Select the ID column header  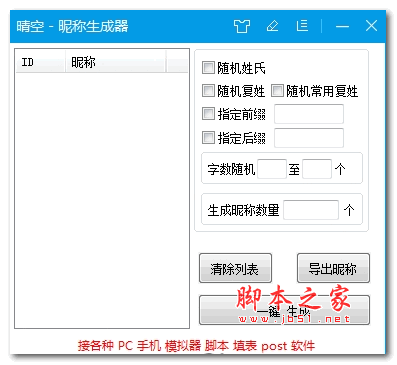[x=40, y=62]
